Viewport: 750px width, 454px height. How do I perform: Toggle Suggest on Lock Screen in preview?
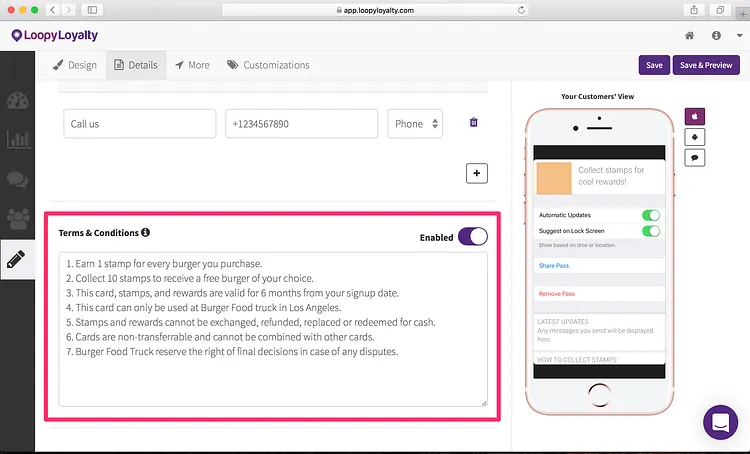[651, 231]
